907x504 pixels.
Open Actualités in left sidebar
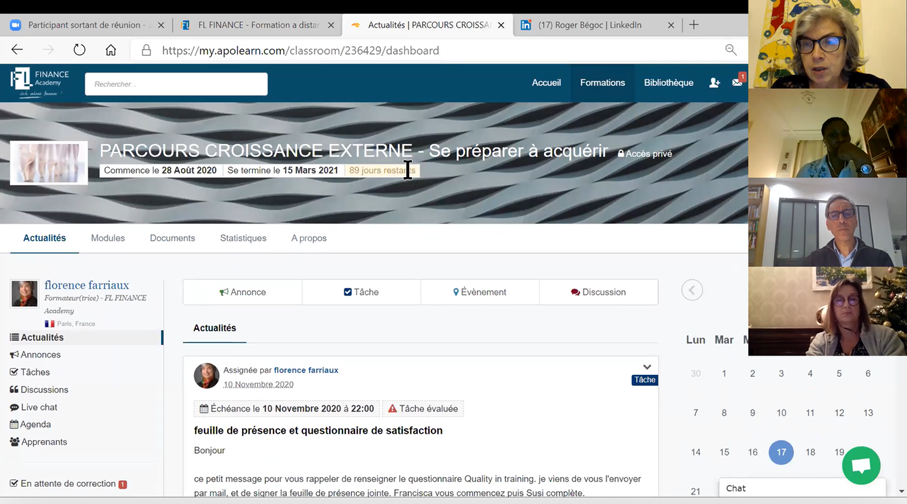(x=86, y=337)
